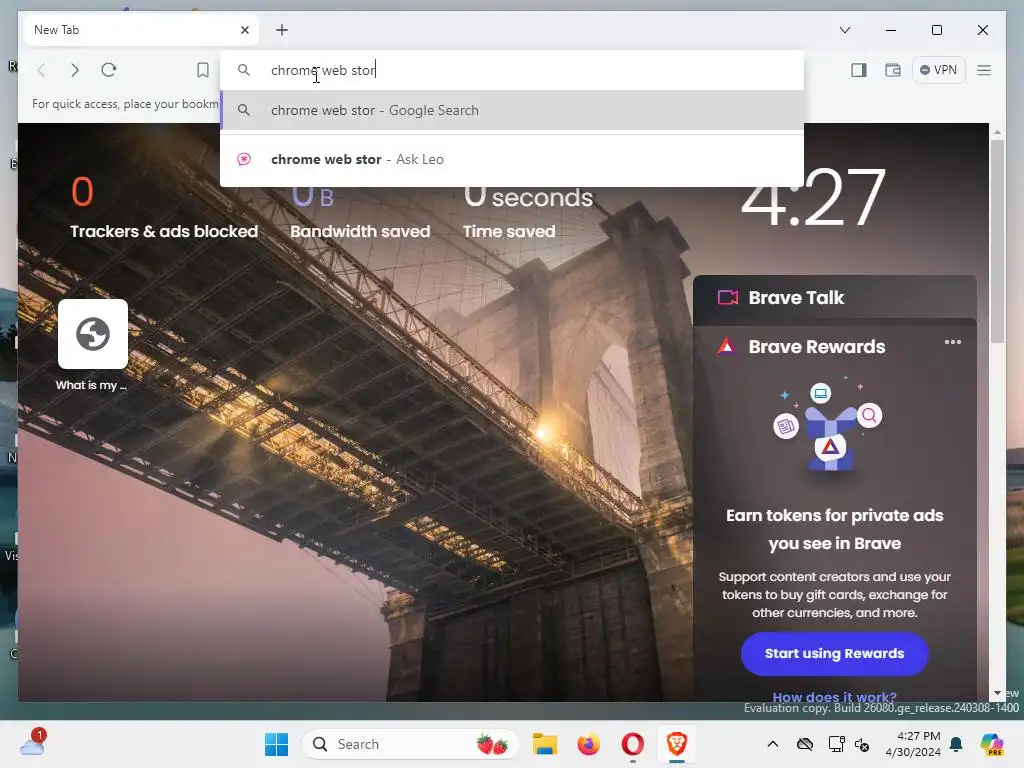Open a new tab with plus button

(281, 30)
